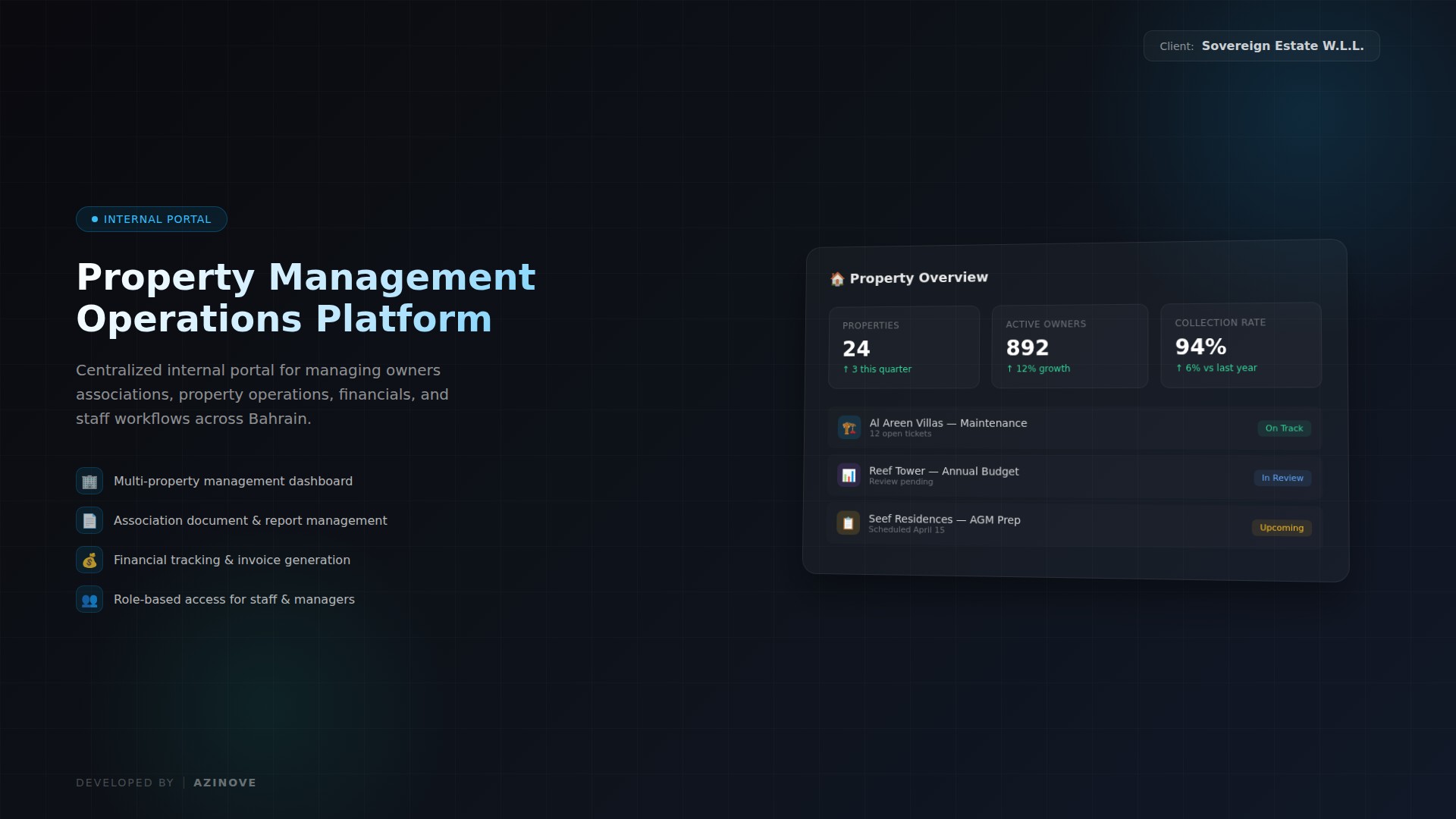Screen dimensions: 1456x819
Task: Click the building icon beside Multi-property dashboard
Action: tap(89, 482)
